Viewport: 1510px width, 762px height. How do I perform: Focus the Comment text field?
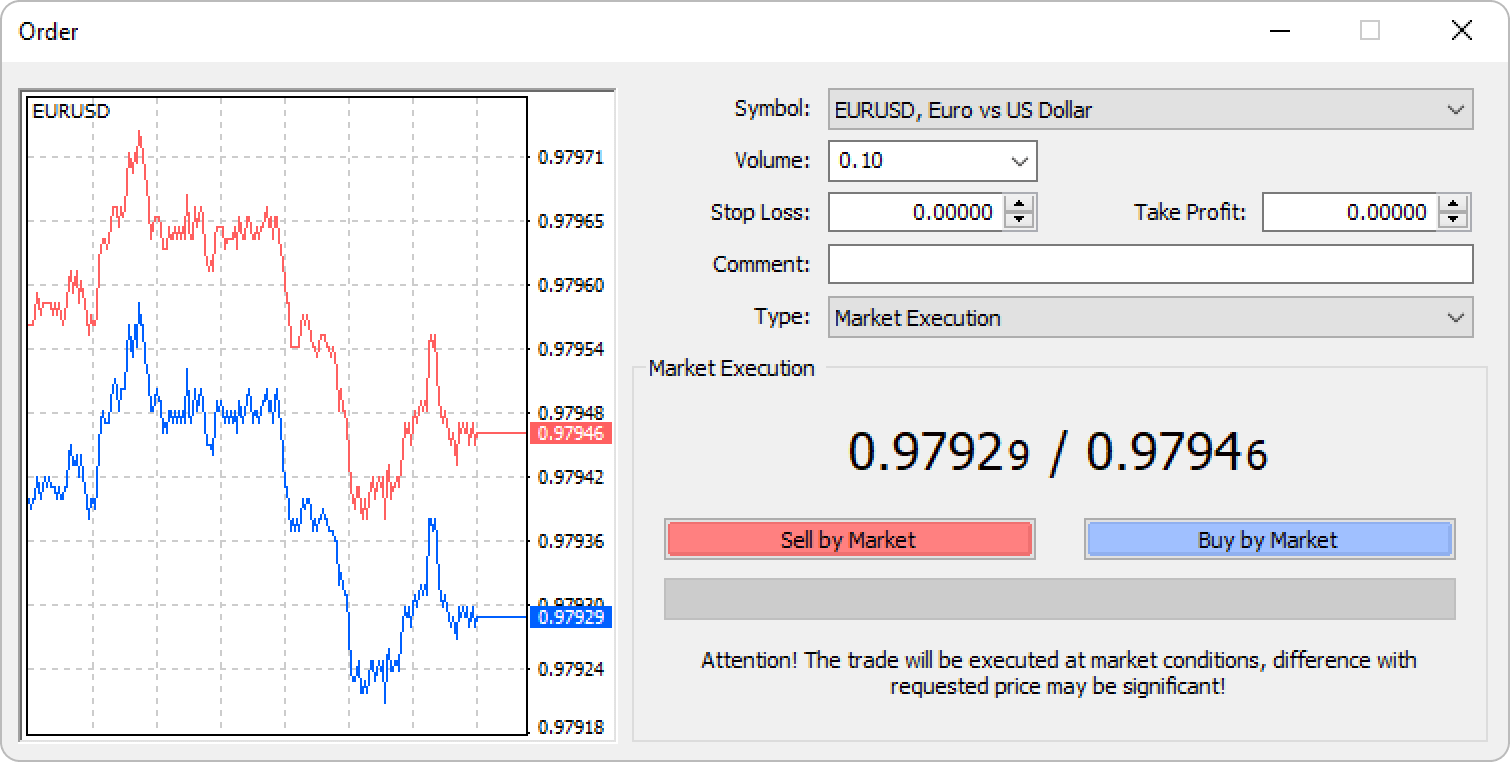tap(1150, 265)
